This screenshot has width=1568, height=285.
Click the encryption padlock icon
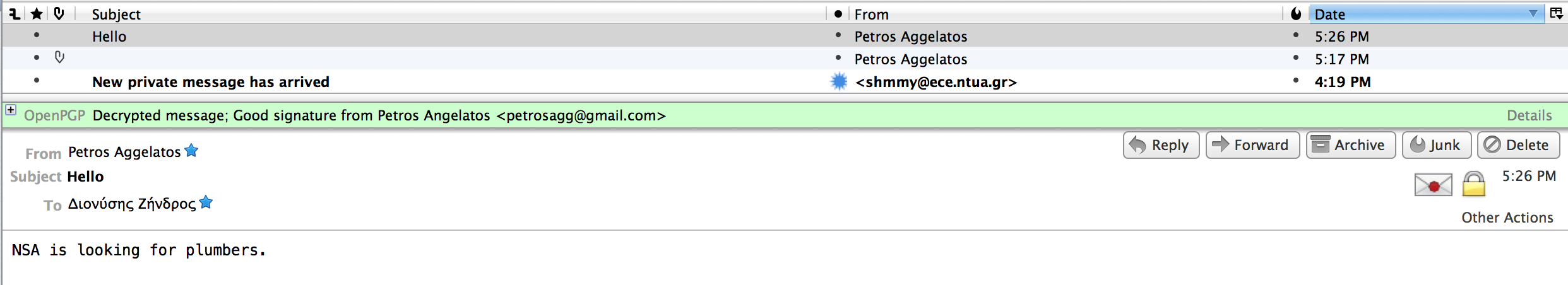(x=1474, y=184)
